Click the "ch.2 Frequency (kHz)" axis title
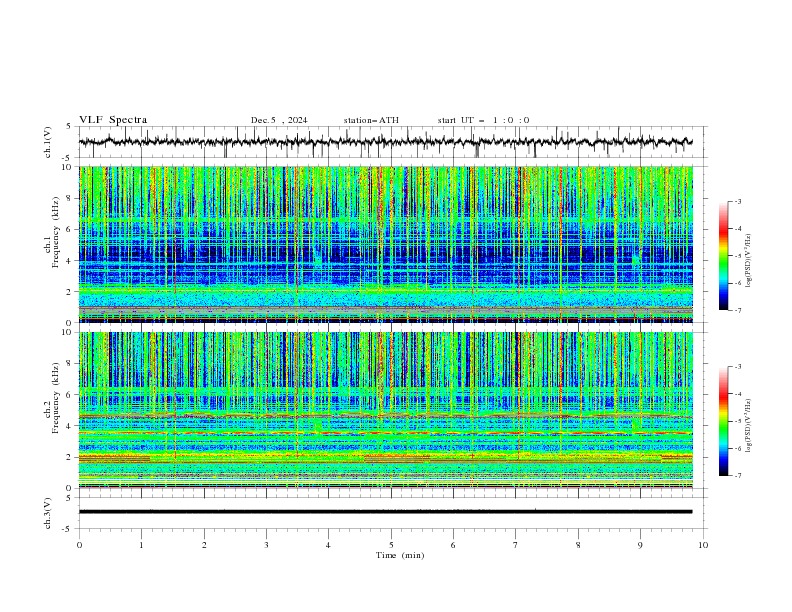 pos(52,398)
